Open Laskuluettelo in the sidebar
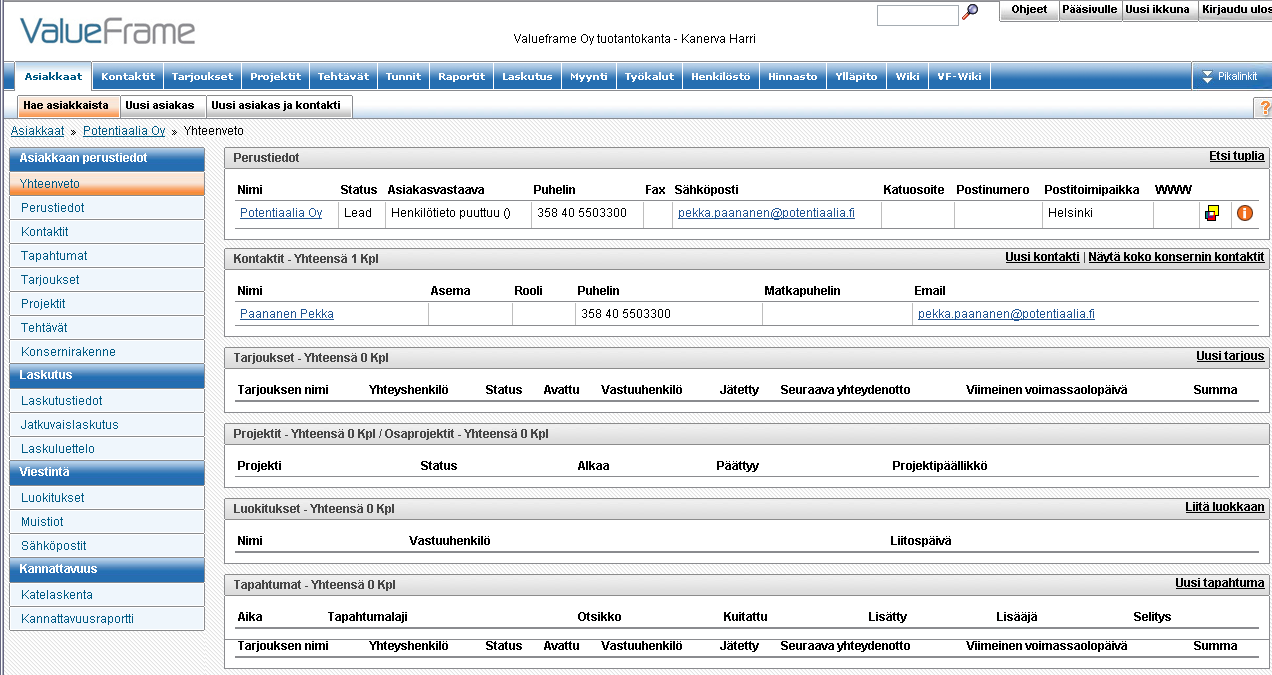1272x675 pixels. point(106,449)
